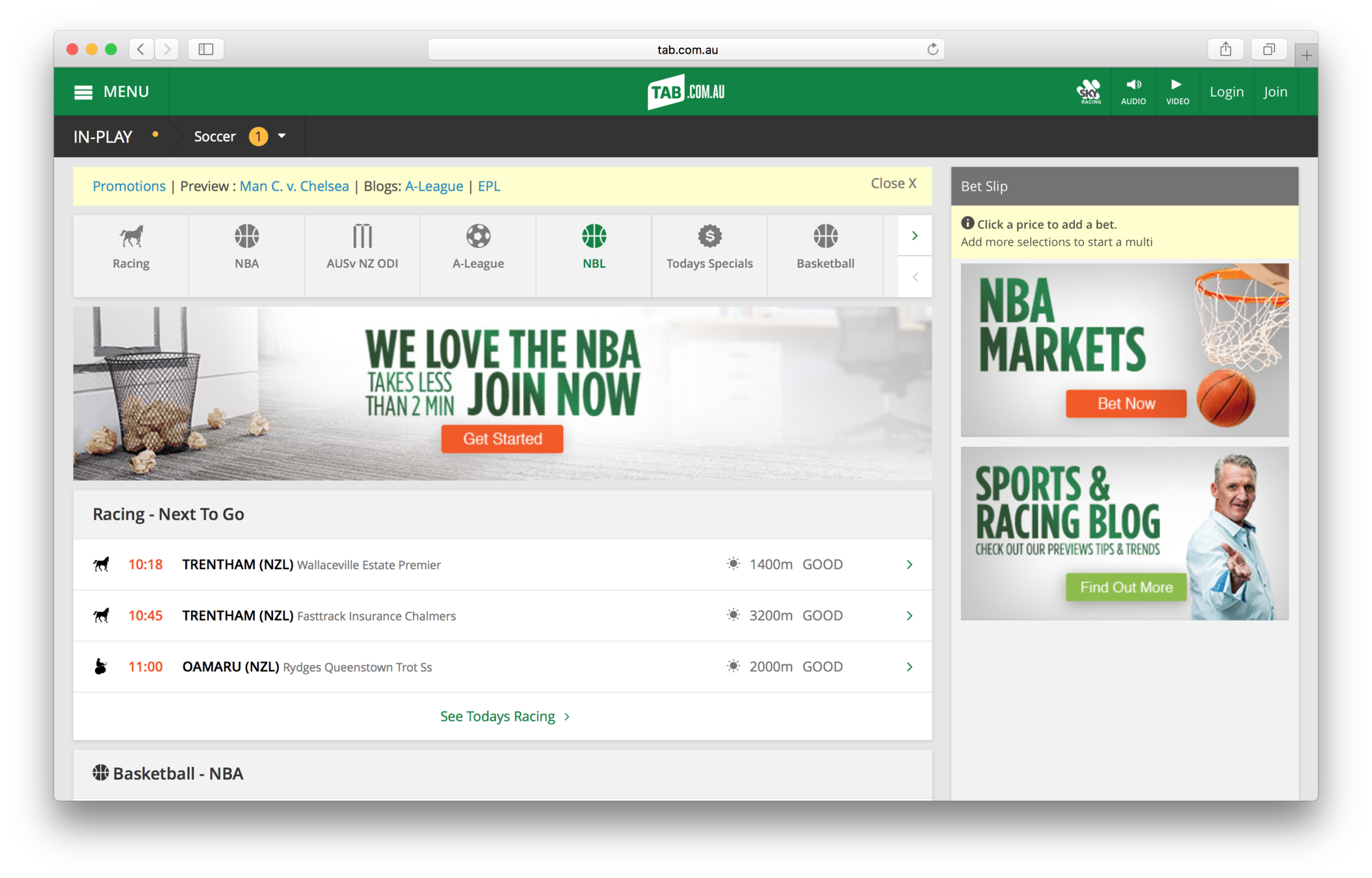Expand the Soccer in-play dropdown
The width and height of the screenshot is (1372, 878).
(x=282, y=137)
